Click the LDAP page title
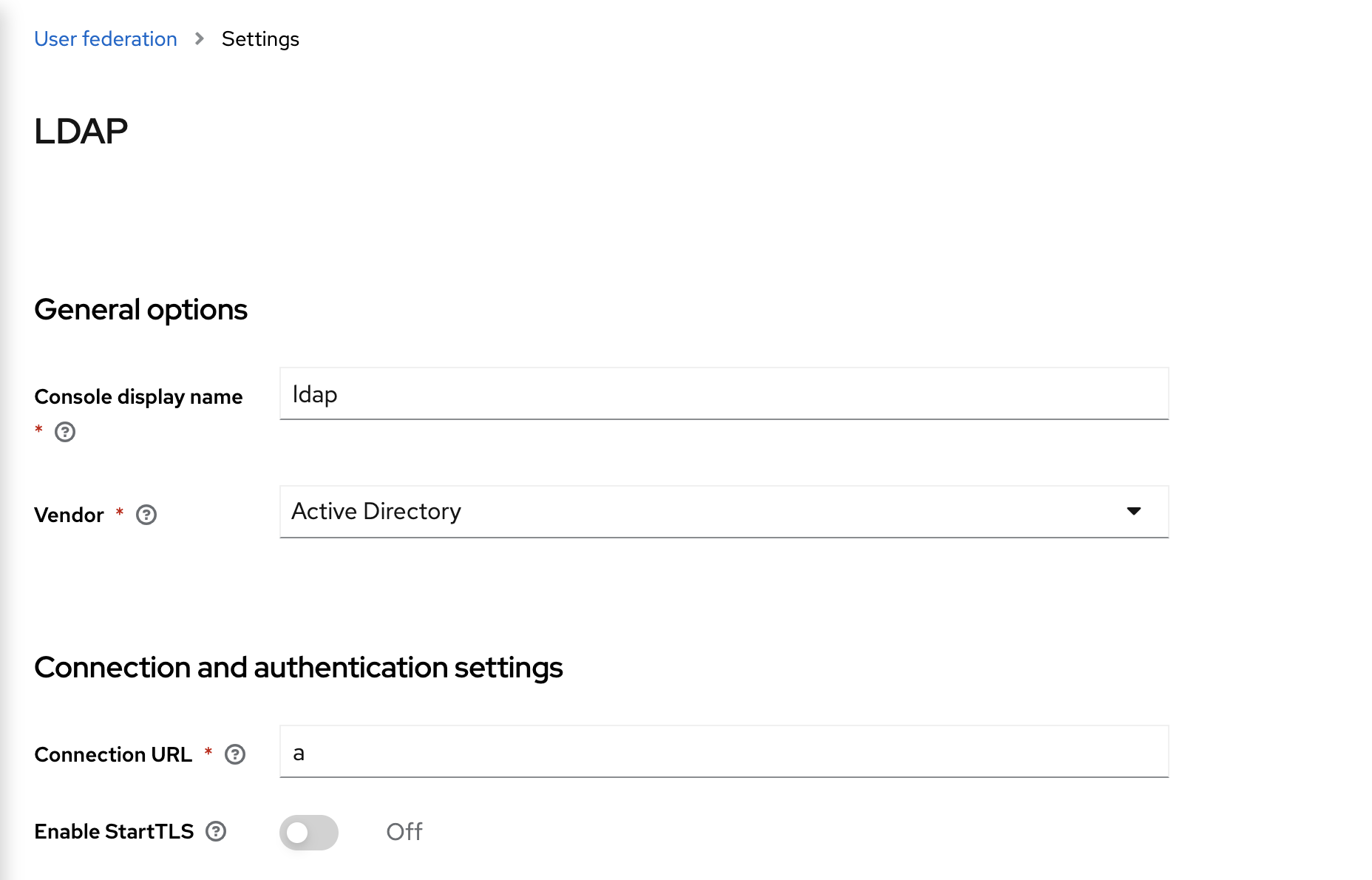Screen dimensions: 1372x880 point(81,130)
